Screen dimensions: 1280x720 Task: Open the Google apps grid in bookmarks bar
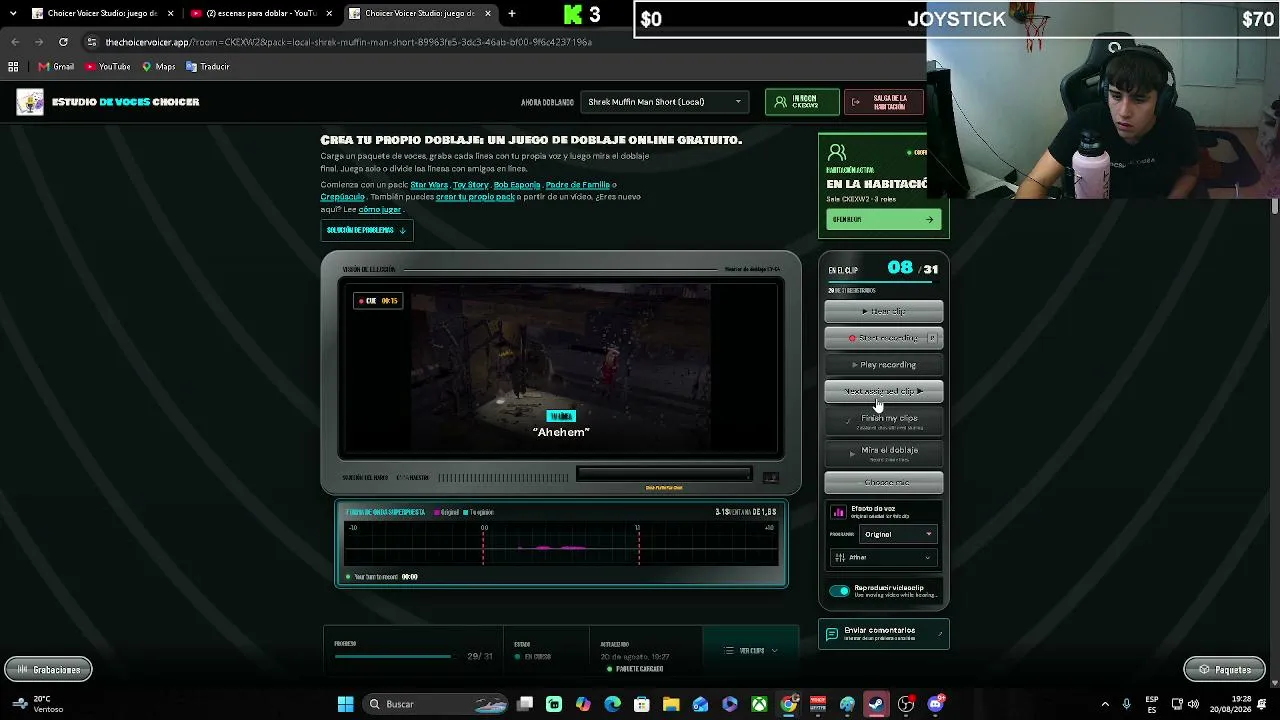point(13,67)
